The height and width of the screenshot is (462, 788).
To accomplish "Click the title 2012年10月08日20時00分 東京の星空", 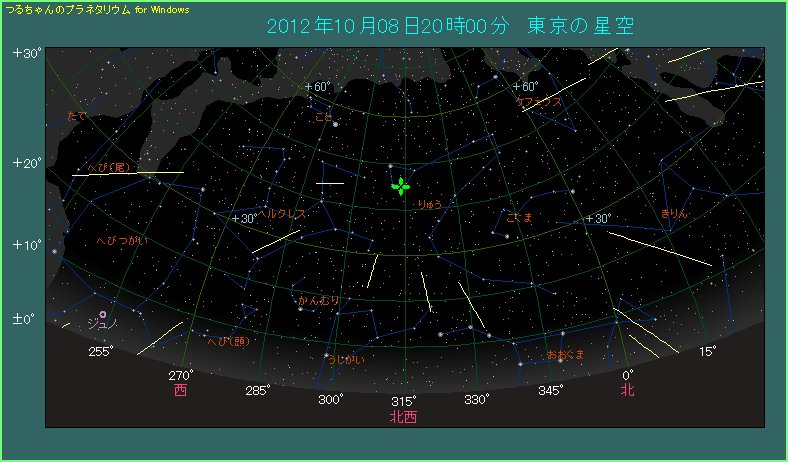I will [450, 26].
